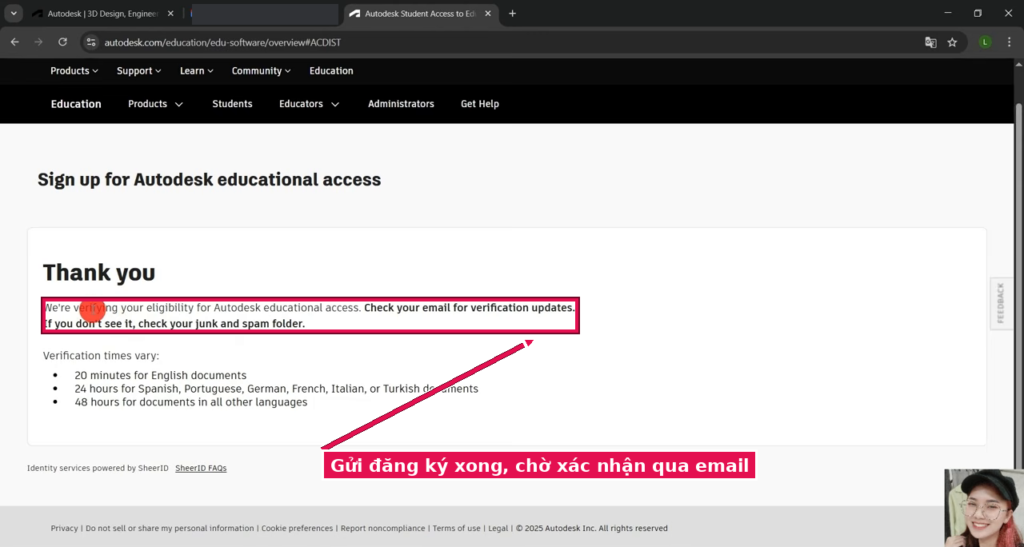The image size is (1024, 547).
Task: Restore down the Chrome window
Action: pos(978,13)
